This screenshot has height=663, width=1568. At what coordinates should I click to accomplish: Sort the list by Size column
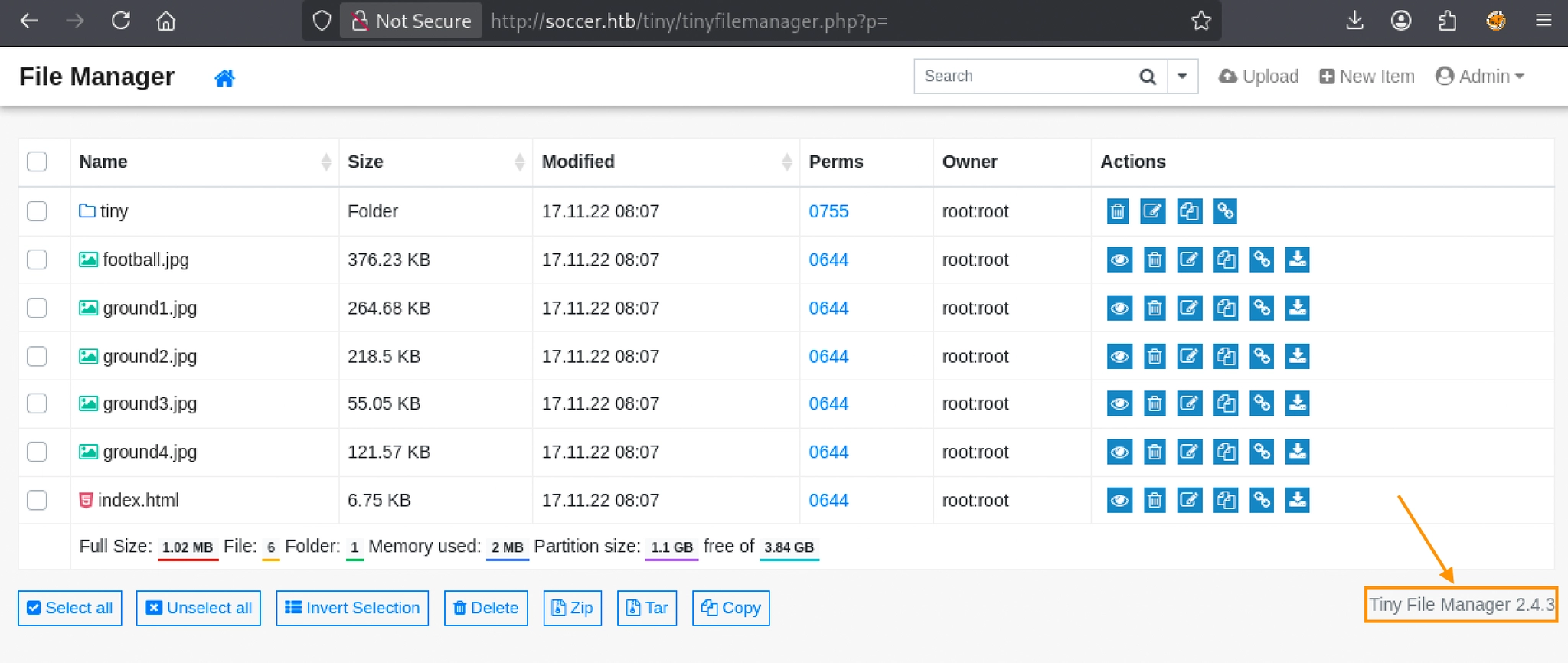coord(436,162)
